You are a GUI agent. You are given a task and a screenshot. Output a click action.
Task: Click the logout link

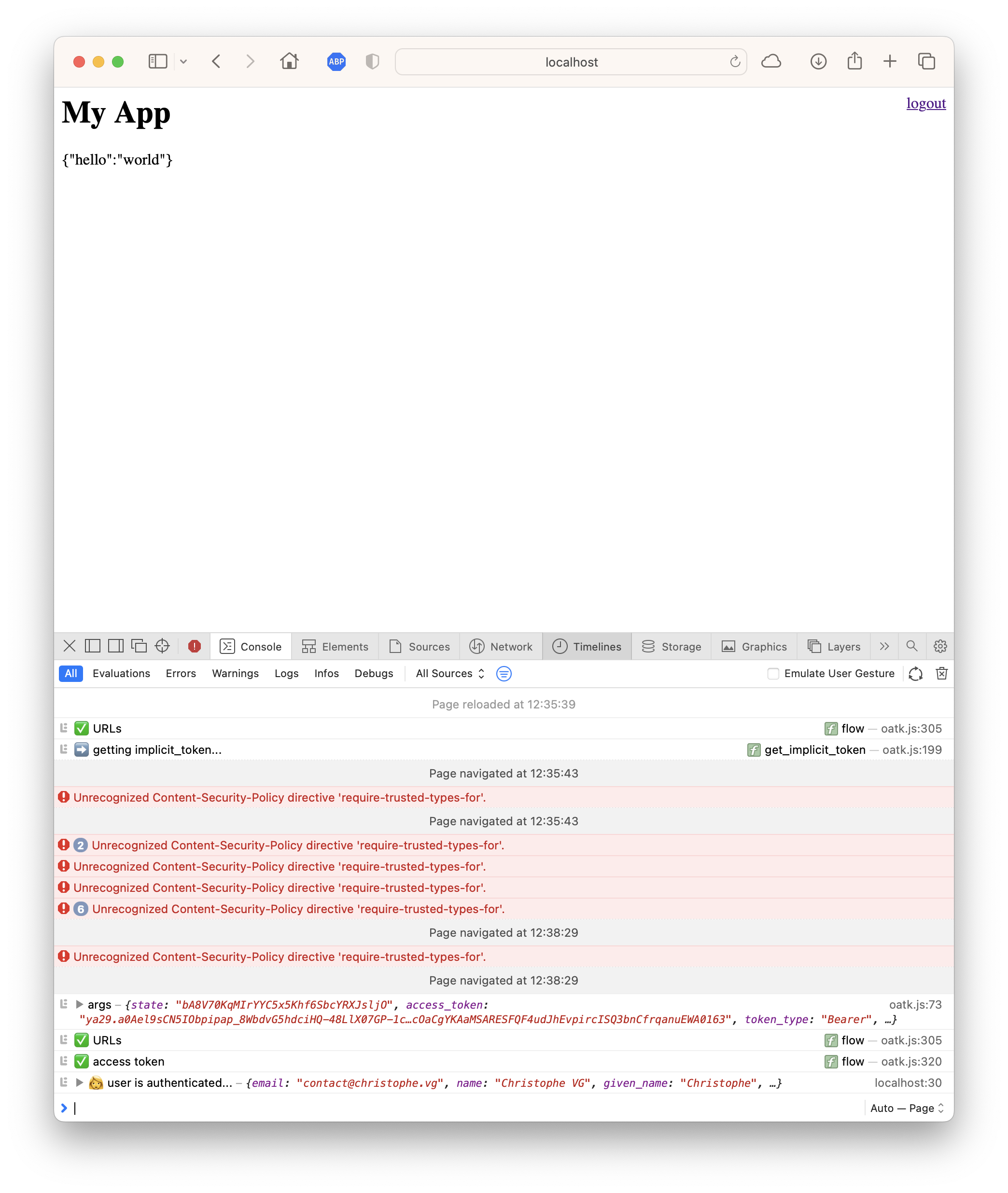(926, 103)
